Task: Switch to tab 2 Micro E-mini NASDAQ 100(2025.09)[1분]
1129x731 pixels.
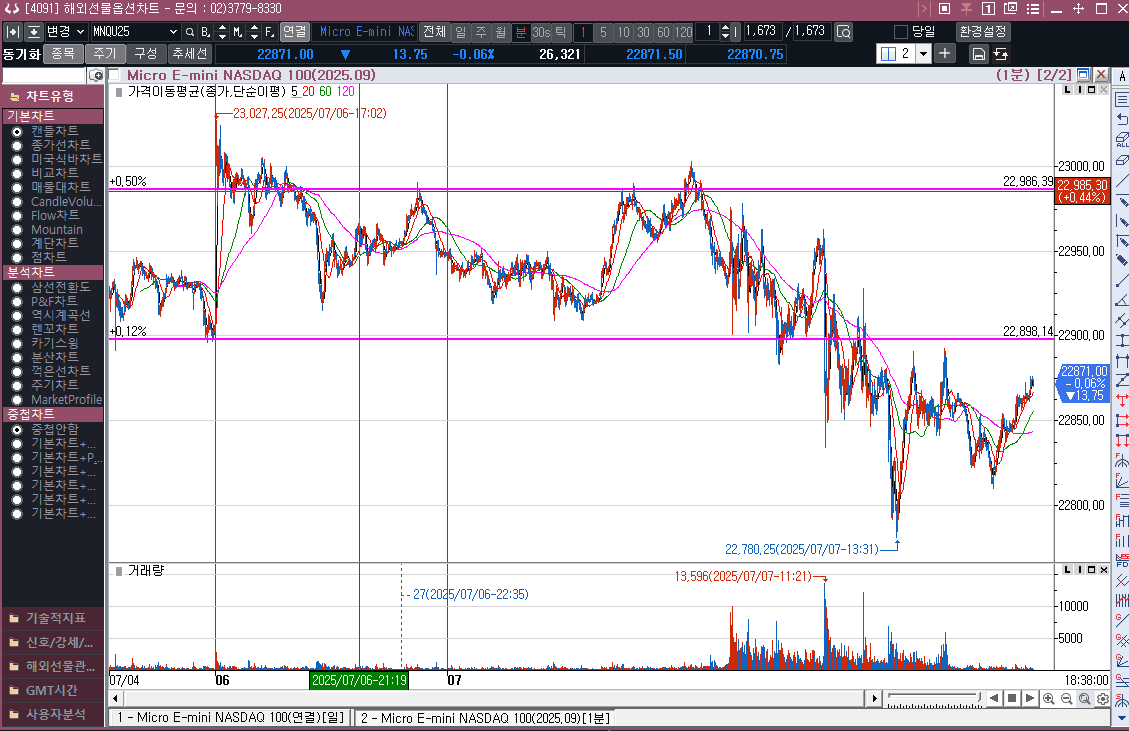Action: [485, 717]
